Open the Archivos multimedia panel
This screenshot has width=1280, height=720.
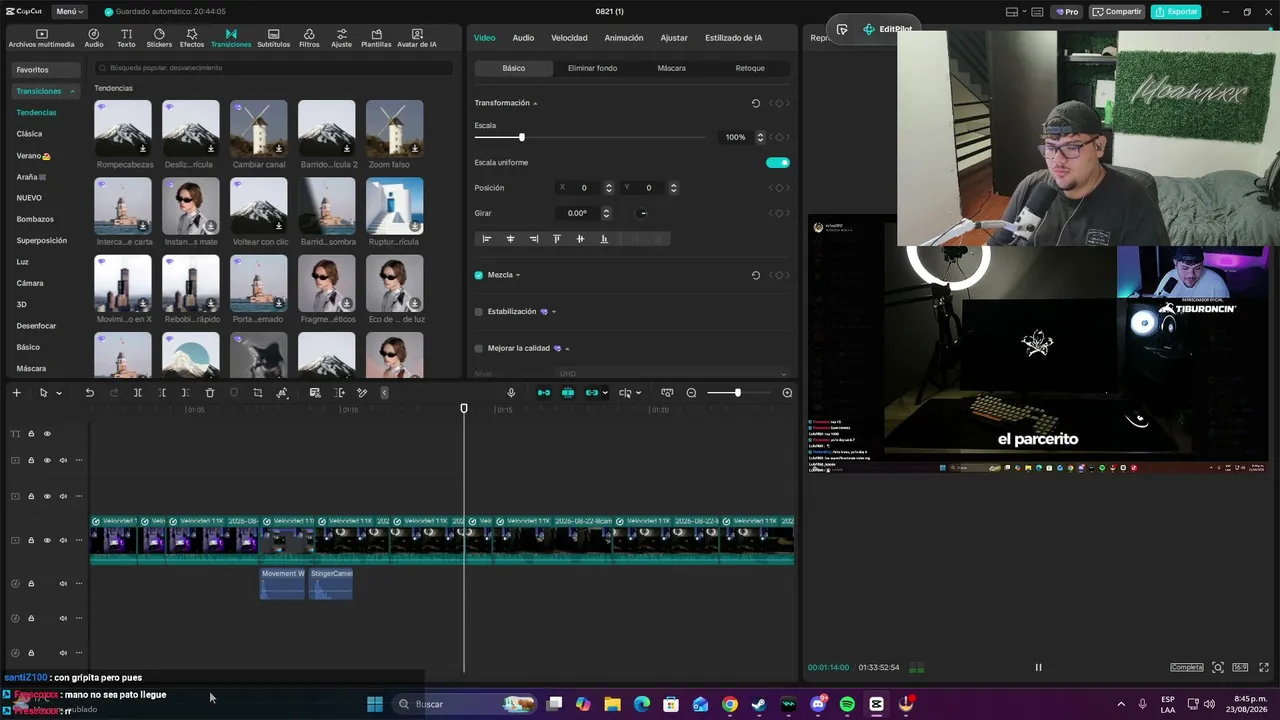41,38
